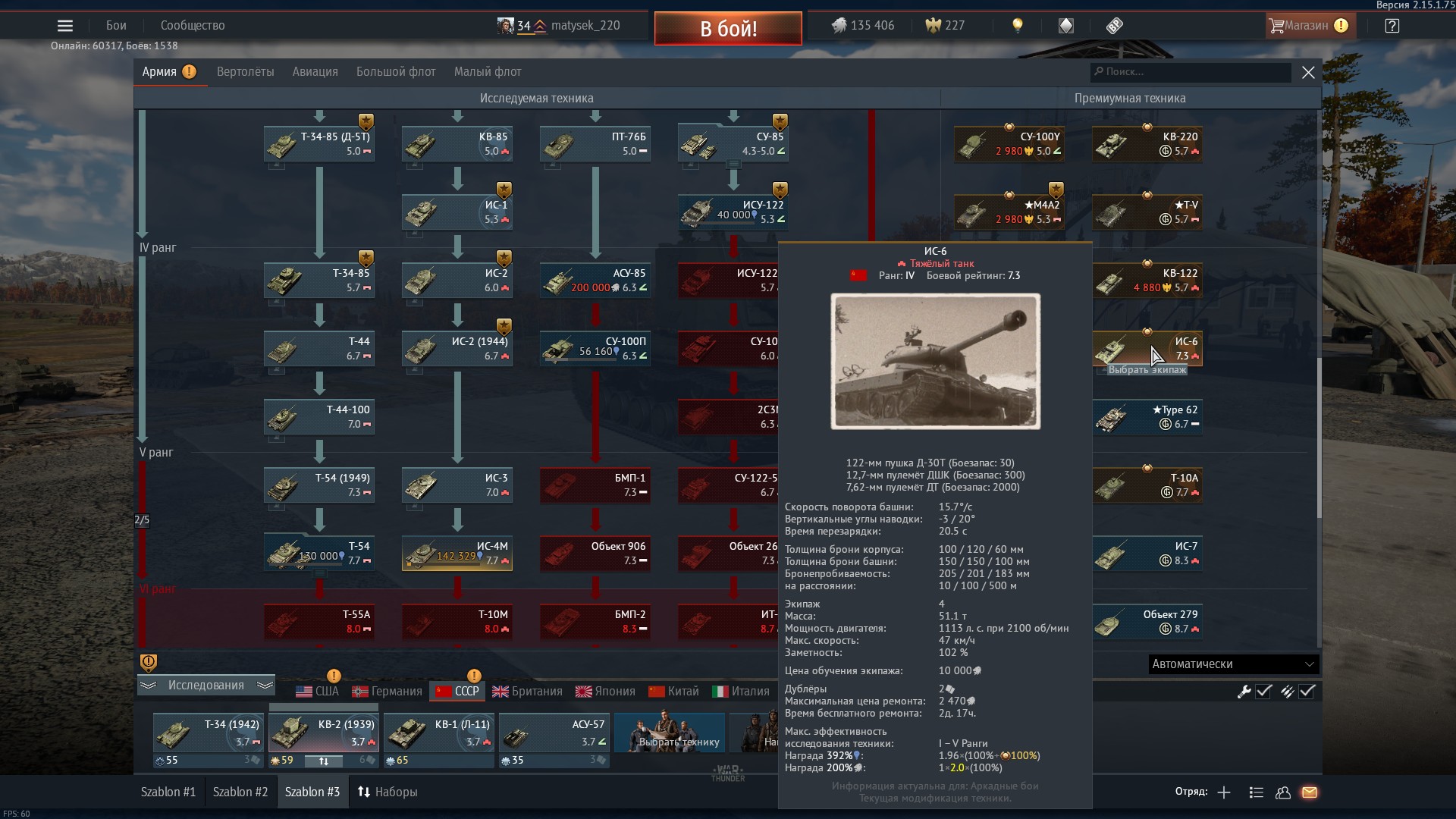Start a match with В бой!
Viewport: 1456px width, 819px height.
point(728,29)
